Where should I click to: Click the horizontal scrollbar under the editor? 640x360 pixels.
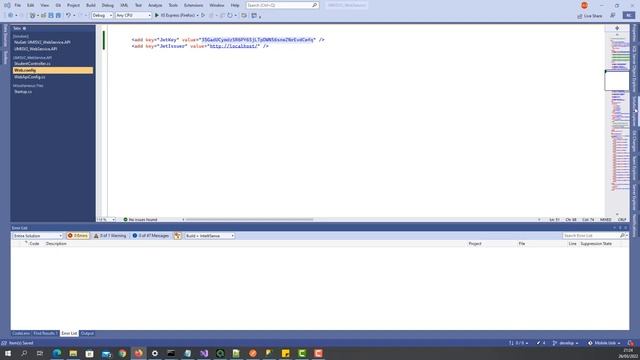[x=249, y=220]
